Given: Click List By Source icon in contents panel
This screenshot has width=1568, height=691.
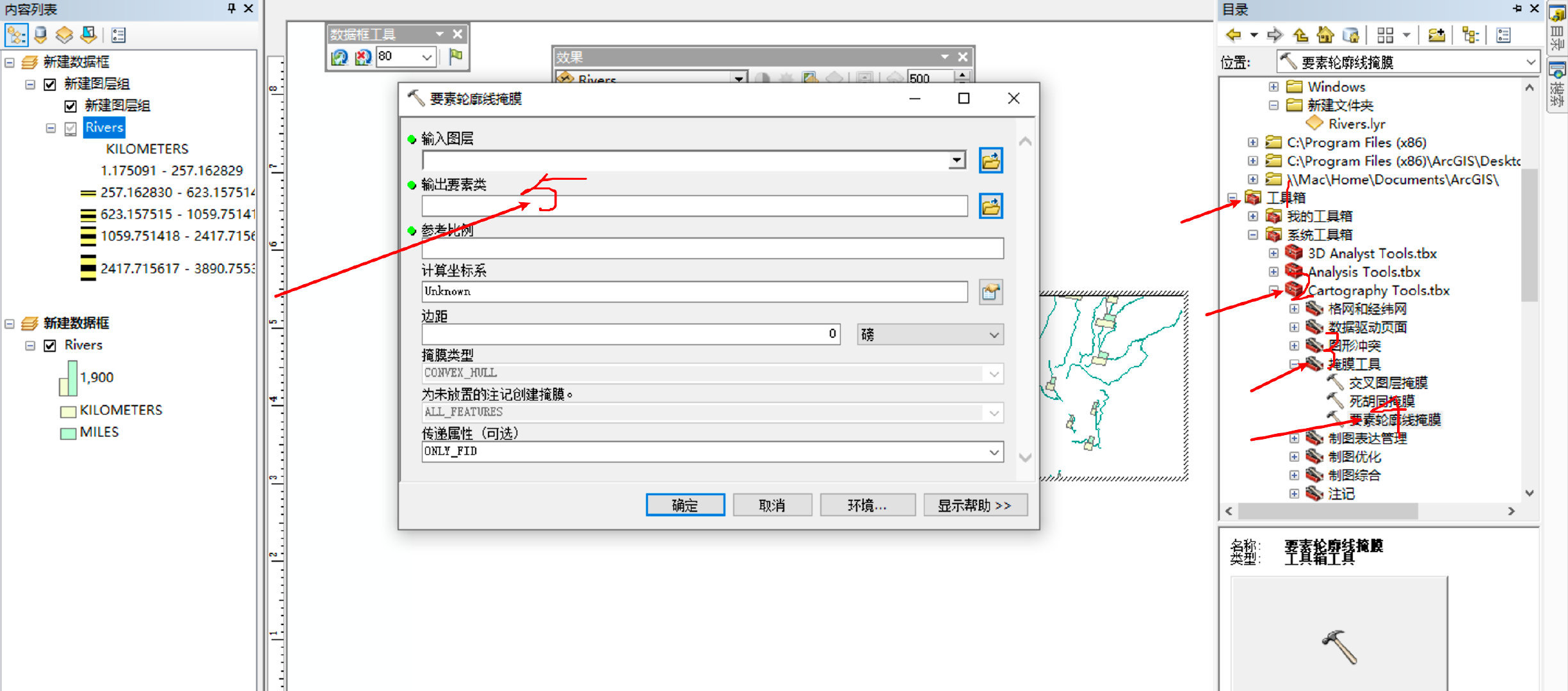Looking at the screenshot, I should tap(40, 35).
